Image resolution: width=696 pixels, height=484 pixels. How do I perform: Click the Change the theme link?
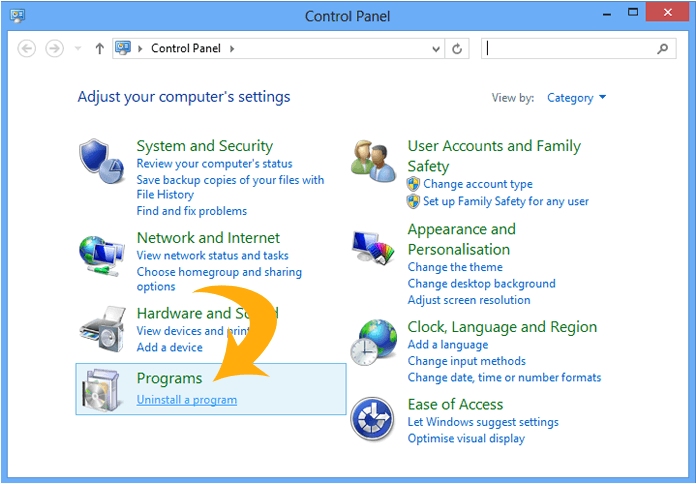coord(455,267)
